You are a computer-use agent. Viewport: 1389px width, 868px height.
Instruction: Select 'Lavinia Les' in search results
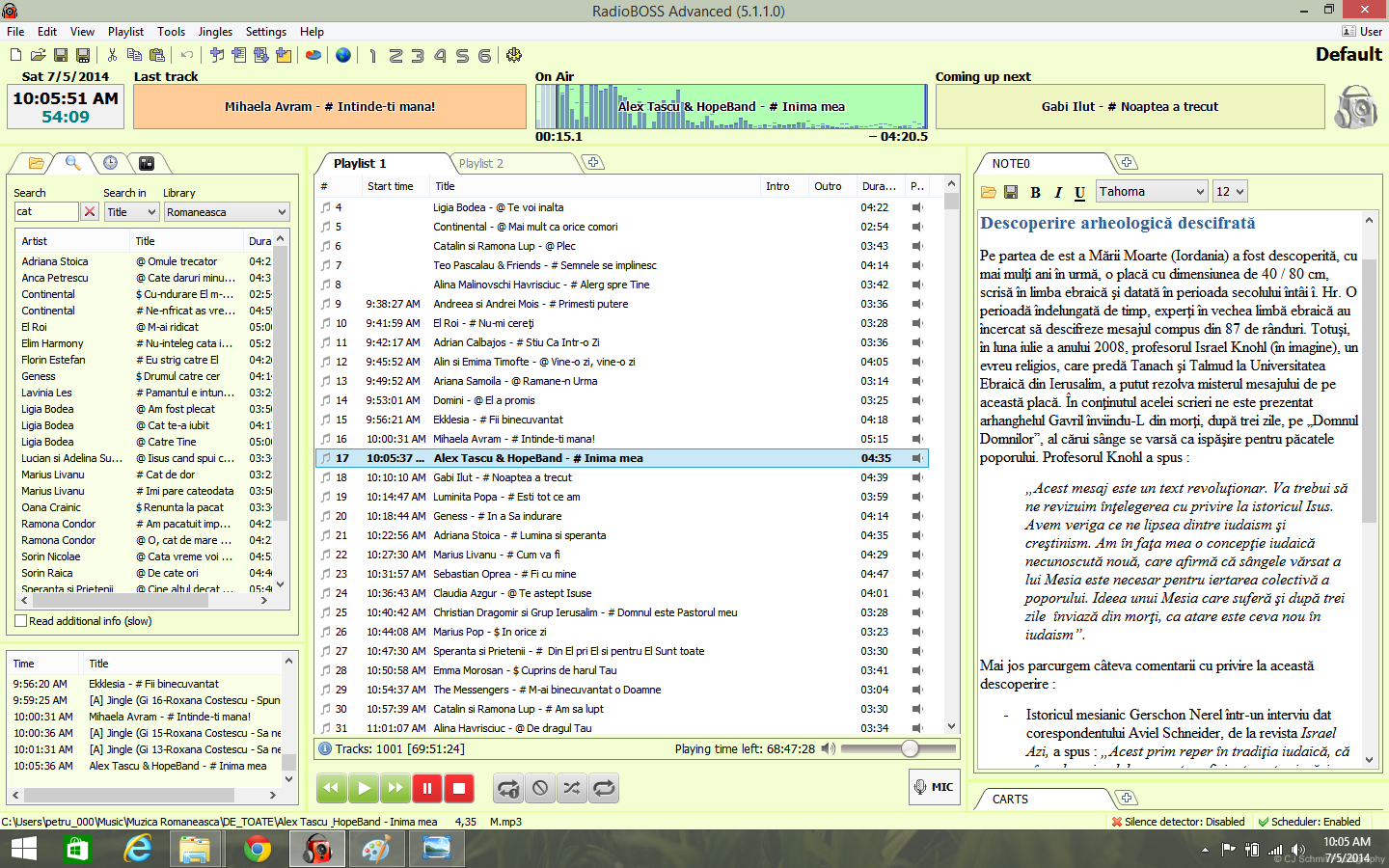(46, 393)
